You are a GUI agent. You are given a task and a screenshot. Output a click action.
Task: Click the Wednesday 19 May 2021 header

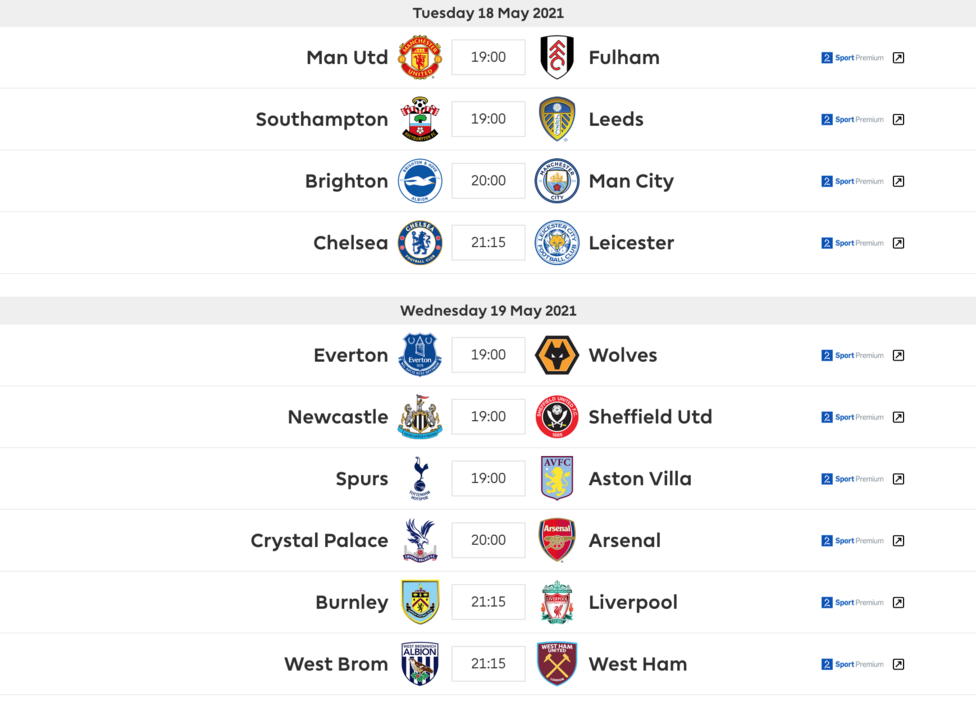(x=488, y=311)
